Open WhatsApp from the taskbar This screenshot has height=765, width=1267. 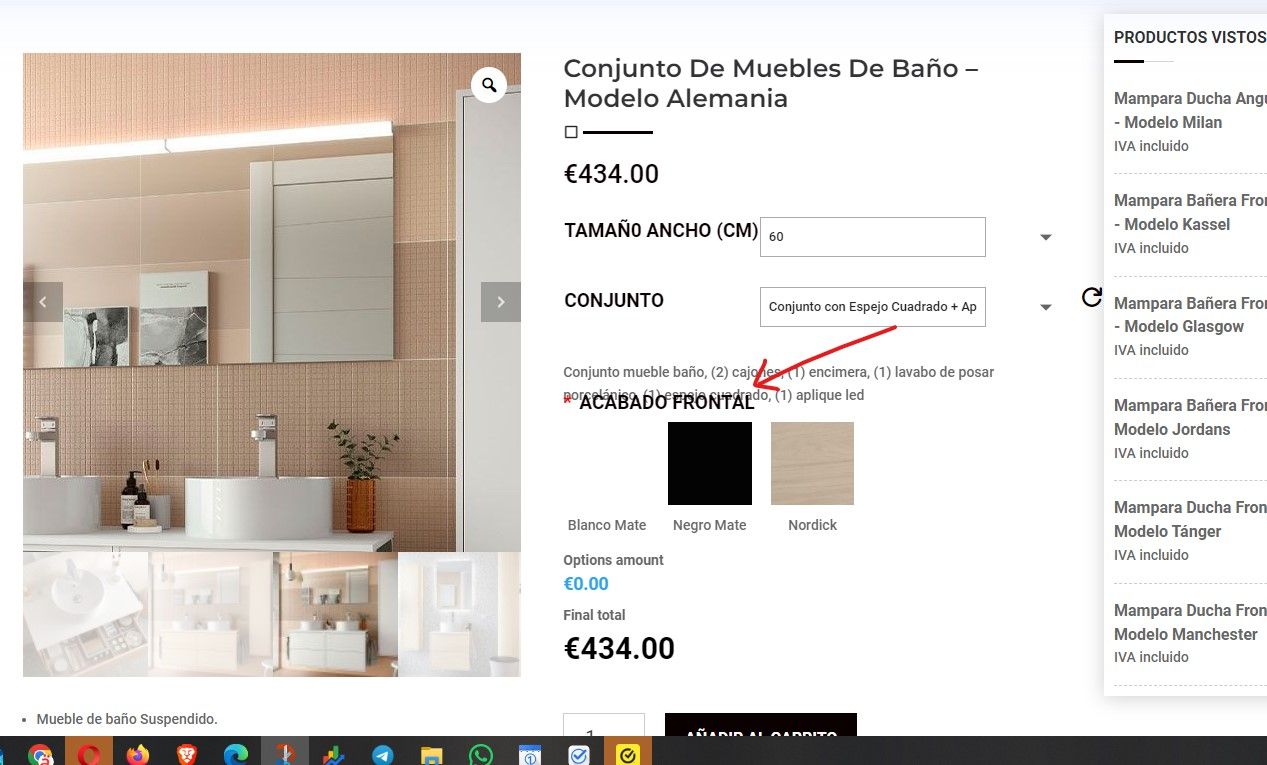481,754
